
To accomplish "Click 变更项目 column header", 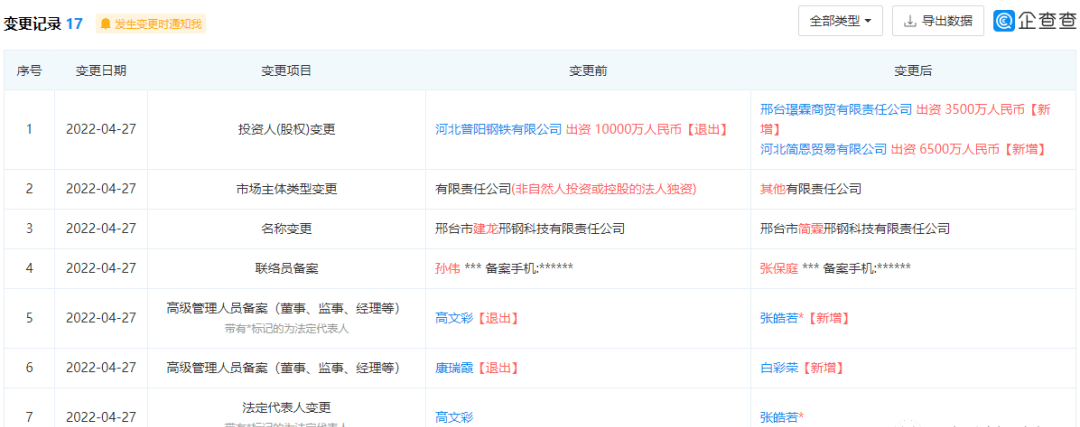I will pos(286,71).
